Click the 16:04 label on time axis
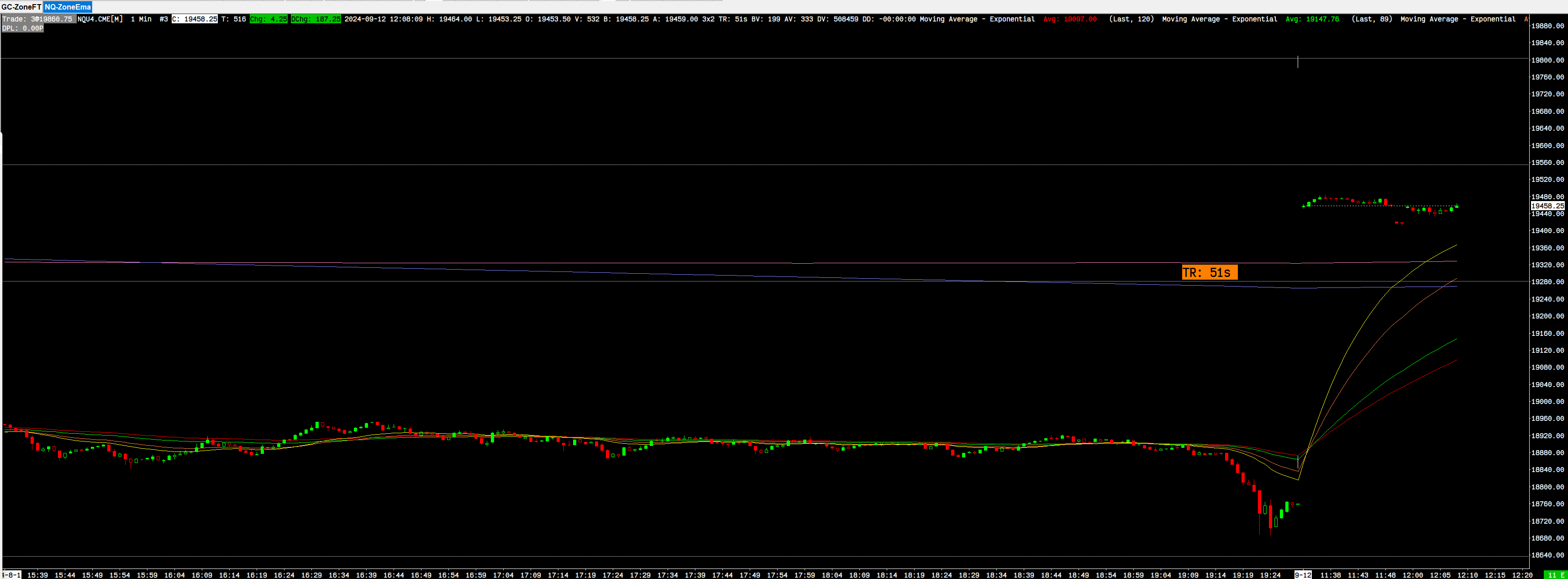This screenshot has height=579, width=1568. click(175, 575)
